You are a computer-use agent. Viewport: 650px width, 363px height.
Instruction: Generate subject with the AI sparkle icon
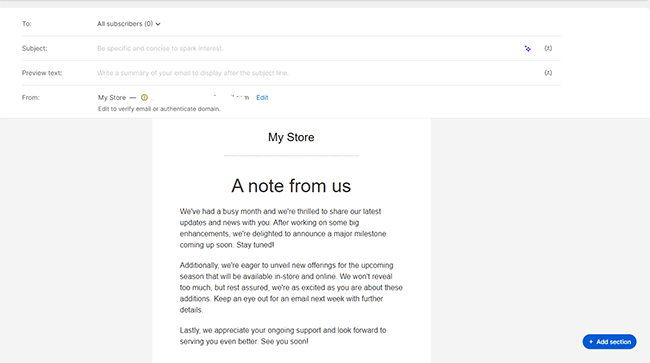(x=528, y=48)
